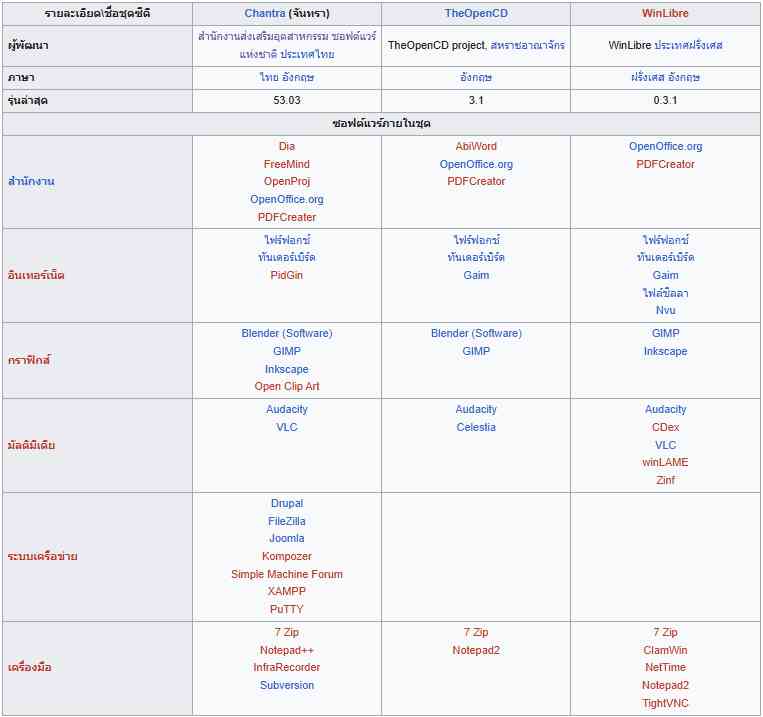Open the XAMPP link
Screen dimensions: 763x717
point(287,591)
